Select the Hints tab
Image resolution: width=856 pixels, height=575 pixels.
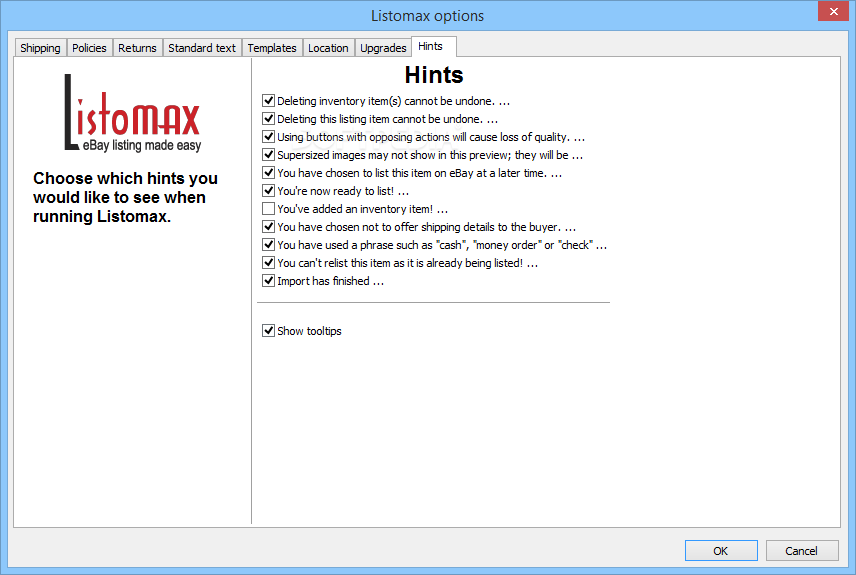pos(433,46)
